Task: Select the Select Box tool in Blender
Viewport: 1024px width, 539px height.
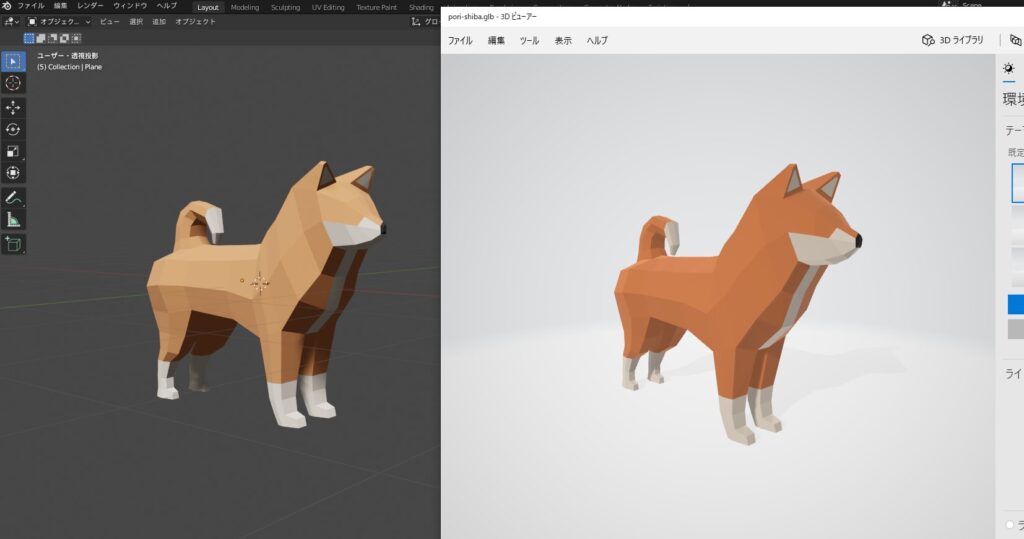Action: (14, 61)
